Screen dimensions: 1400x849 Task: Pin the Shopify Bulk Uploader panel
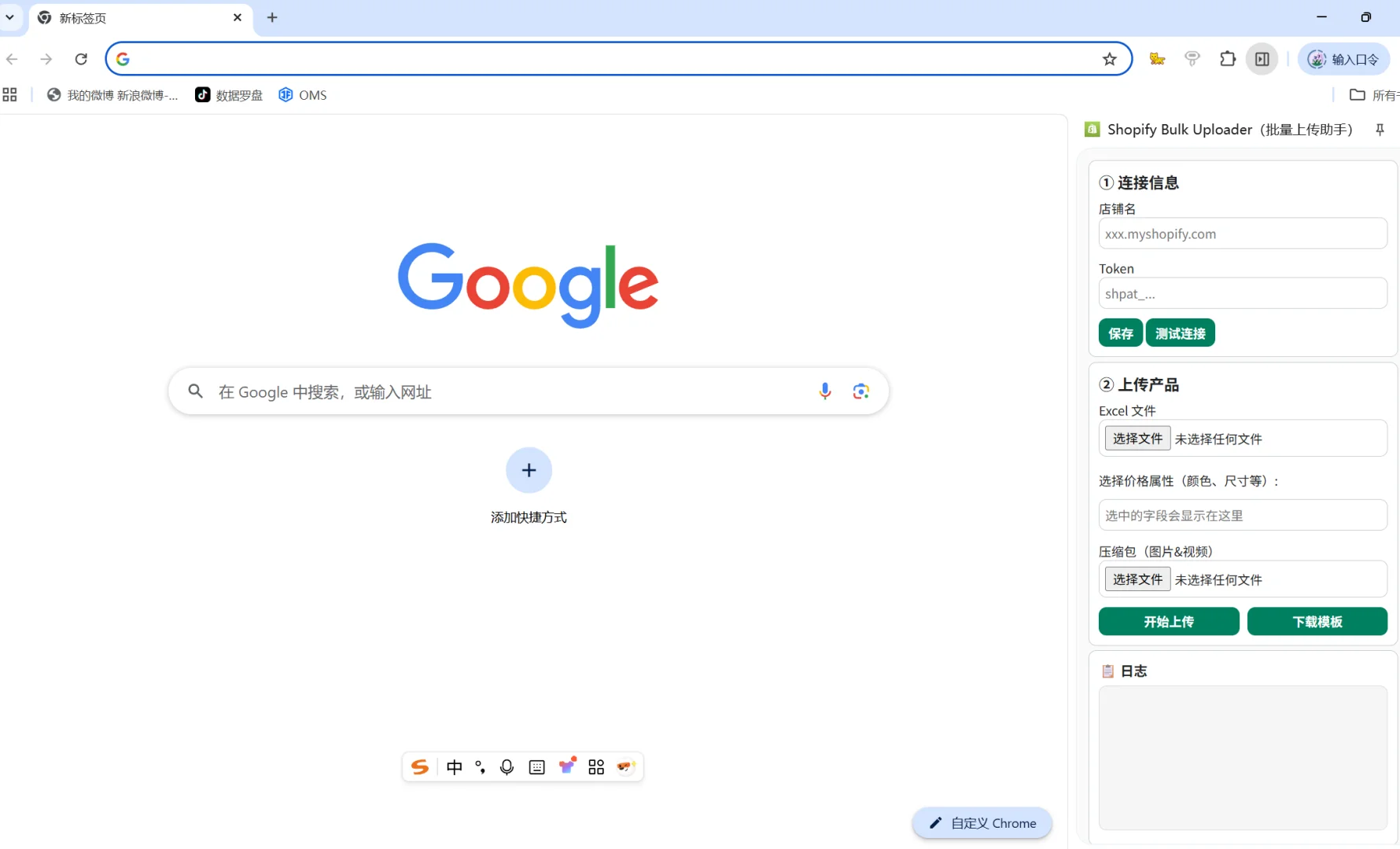click(x=1380, y=130)
